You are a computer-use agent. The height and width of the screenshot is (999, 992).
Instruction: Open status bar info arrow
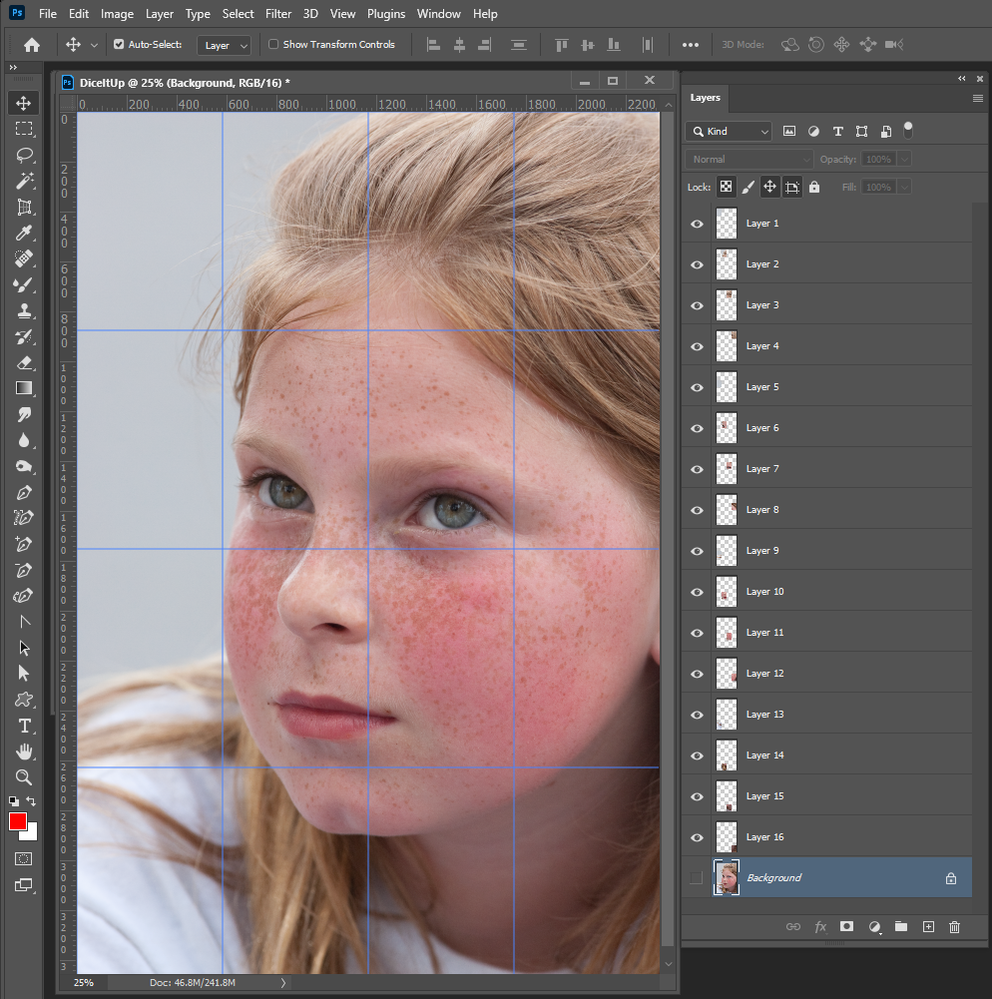click(x=283, y=982)
